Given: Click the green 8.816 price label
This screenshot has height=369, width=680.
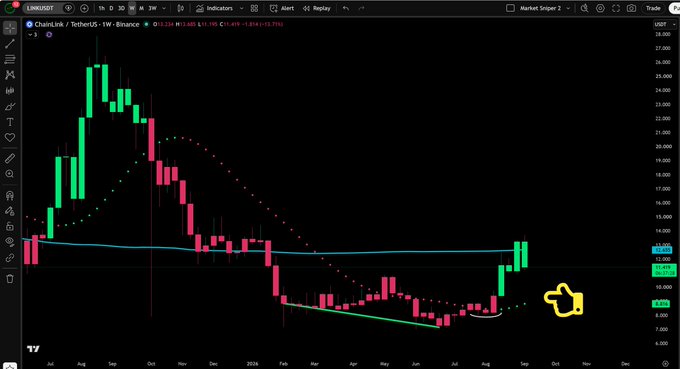Looking at the screenshot, I should point(661,304).
